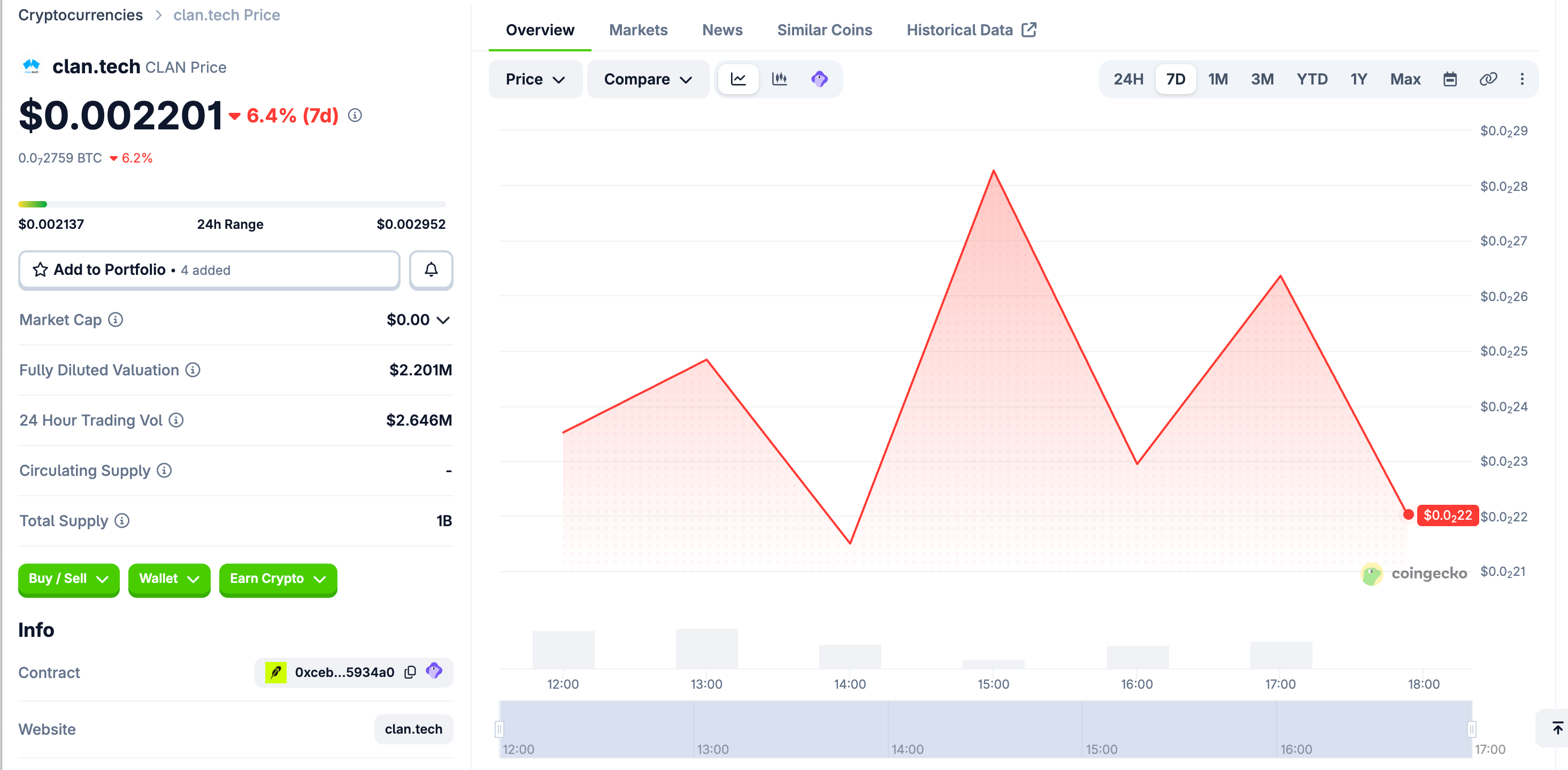This screenshot has width=1568, height=770.
Task: Open the Compare dropdown
Action: coord(648,79)
